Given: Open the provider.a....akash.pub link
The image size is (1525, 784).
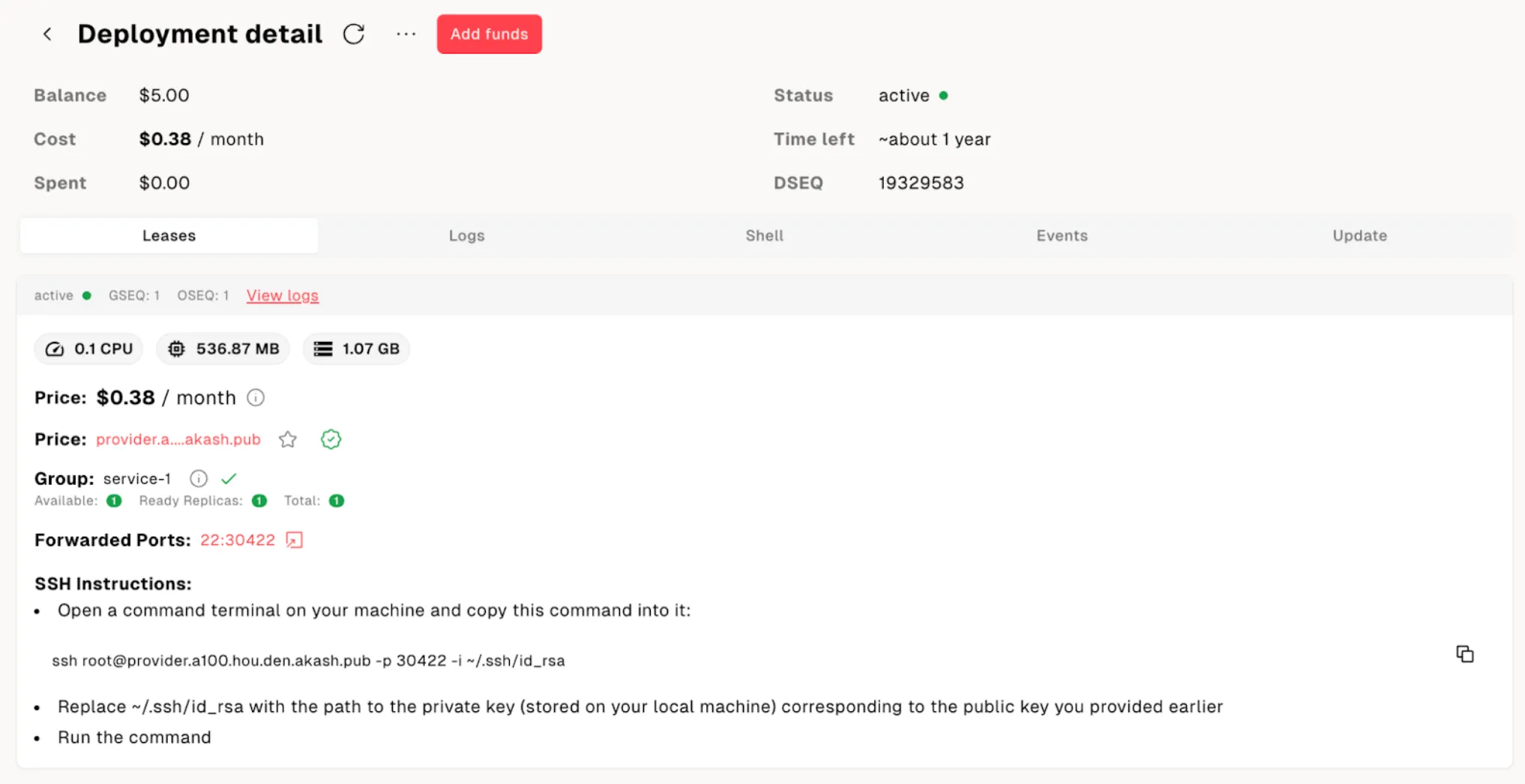Looking at the screenshot, I should coord(178,439).
